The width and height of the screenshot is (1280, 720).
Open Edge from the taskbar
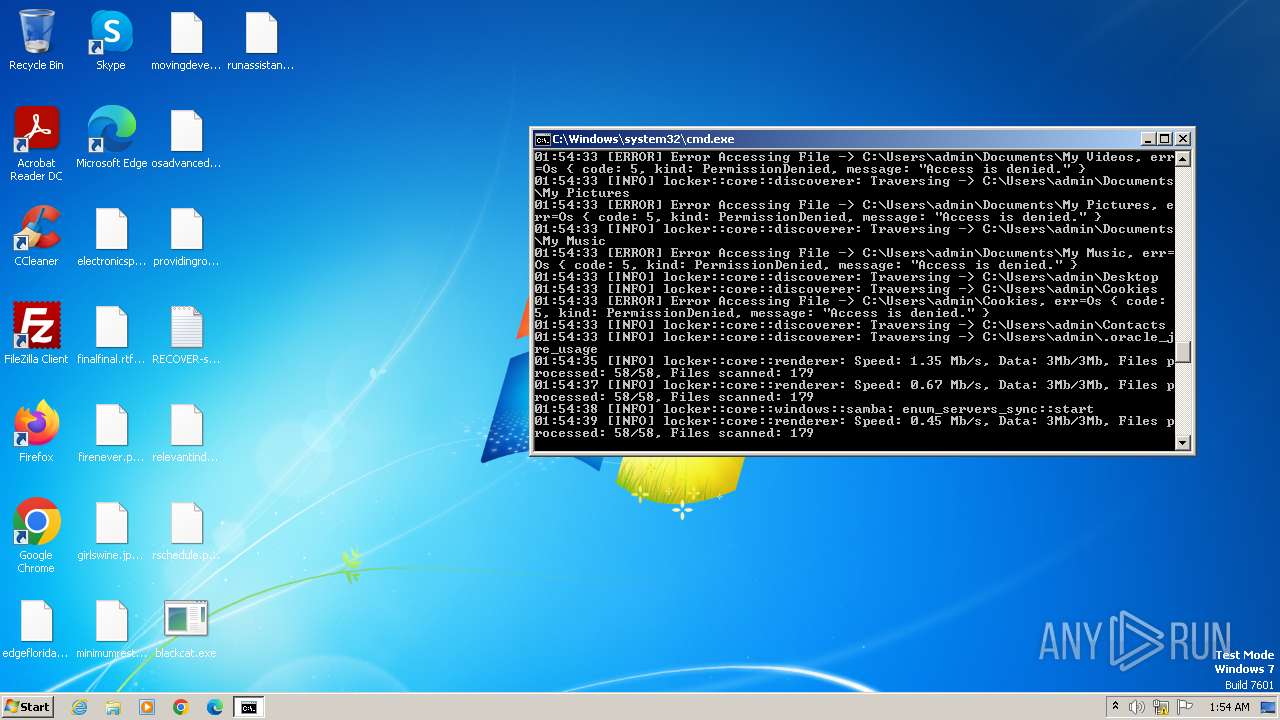215,707
